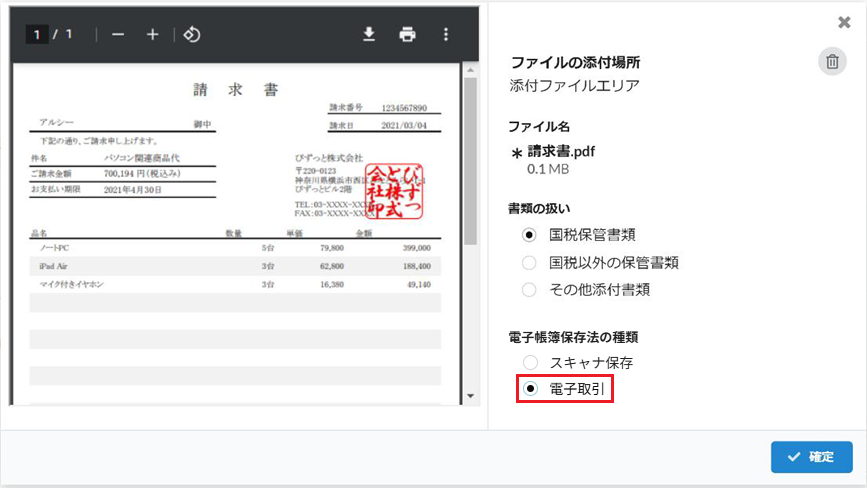Choose その他添付書類 radio option

pyautogui.click(x=529, y=289)
